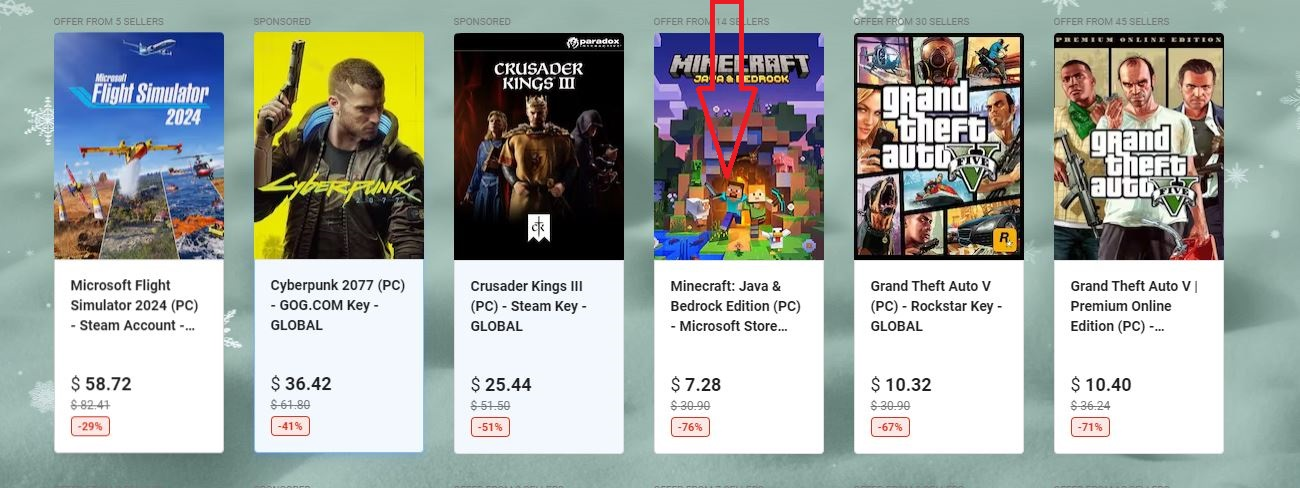Open the Microsoft Flight Simulator 2024 cover image
The height and width of the screenshot is (488, 1300).
coord(139,146)
